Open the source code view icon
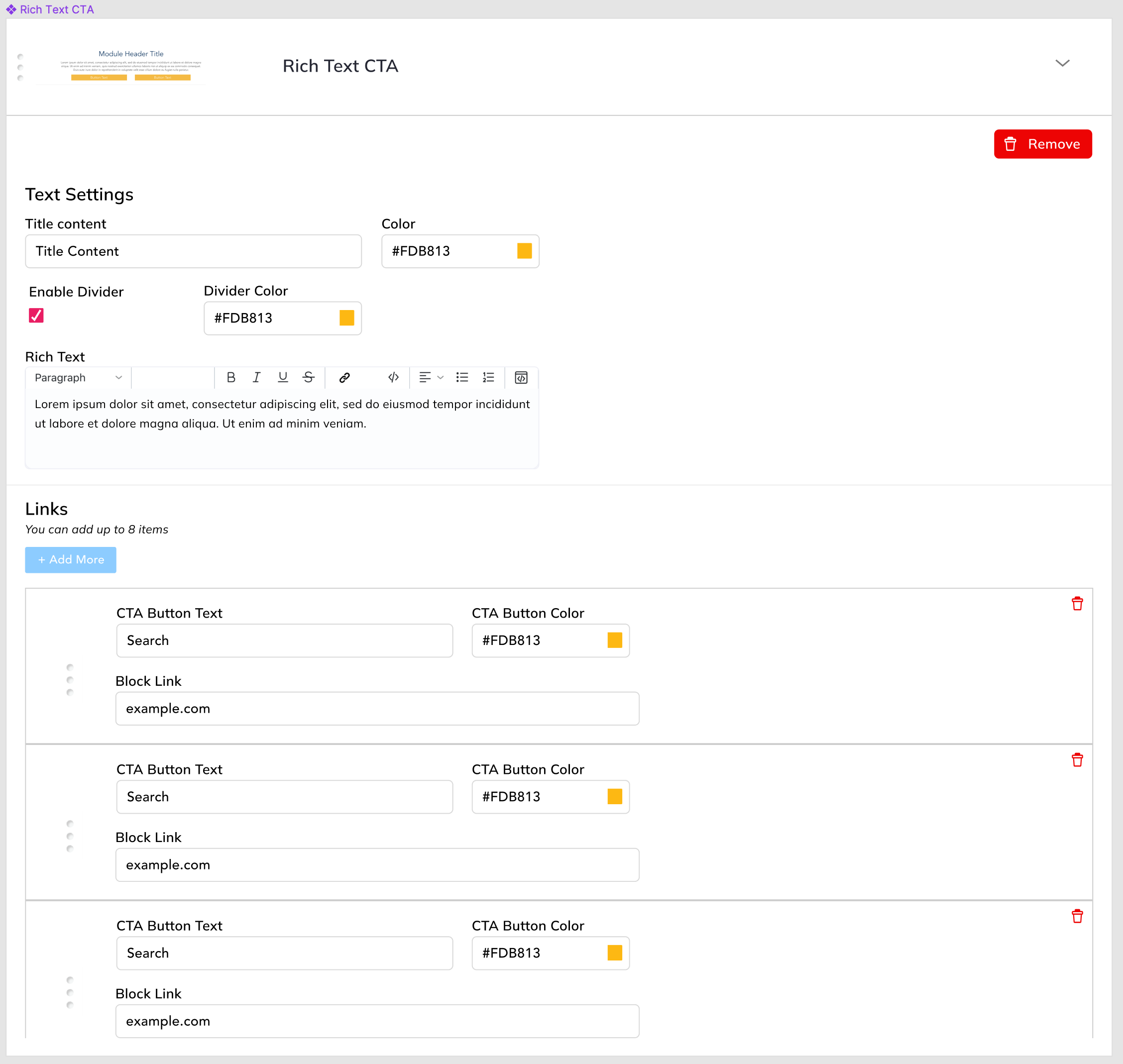The image size is (1123, 1064). (521, 378)
